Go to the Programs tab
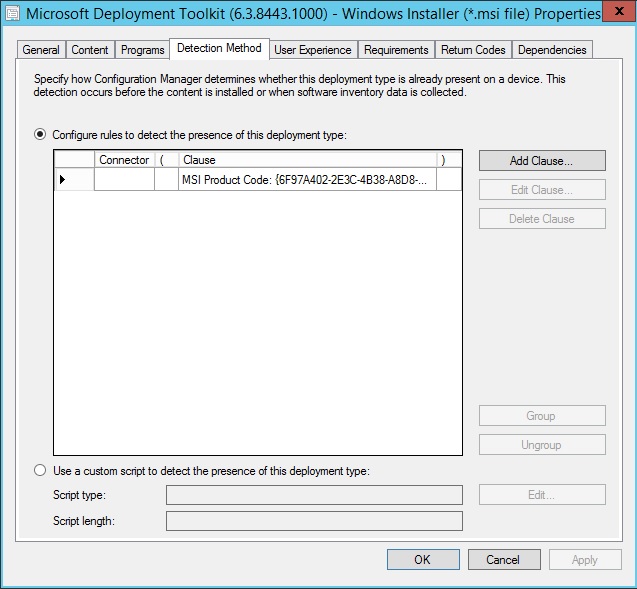The height and width of the screenshot is (589, 637). (142, 50)
